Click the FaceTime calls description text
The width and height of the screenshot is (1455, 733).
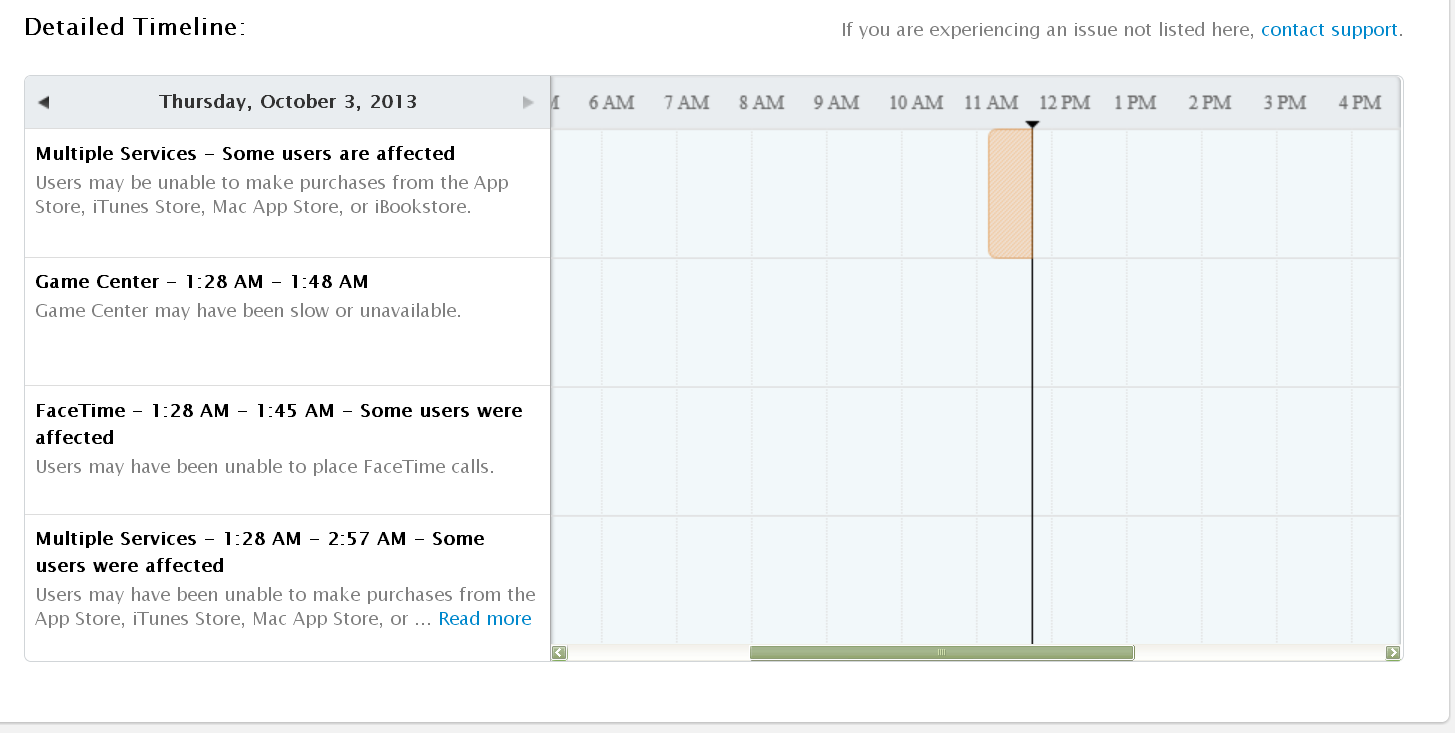pyautogui.click(x=264, y=467)
